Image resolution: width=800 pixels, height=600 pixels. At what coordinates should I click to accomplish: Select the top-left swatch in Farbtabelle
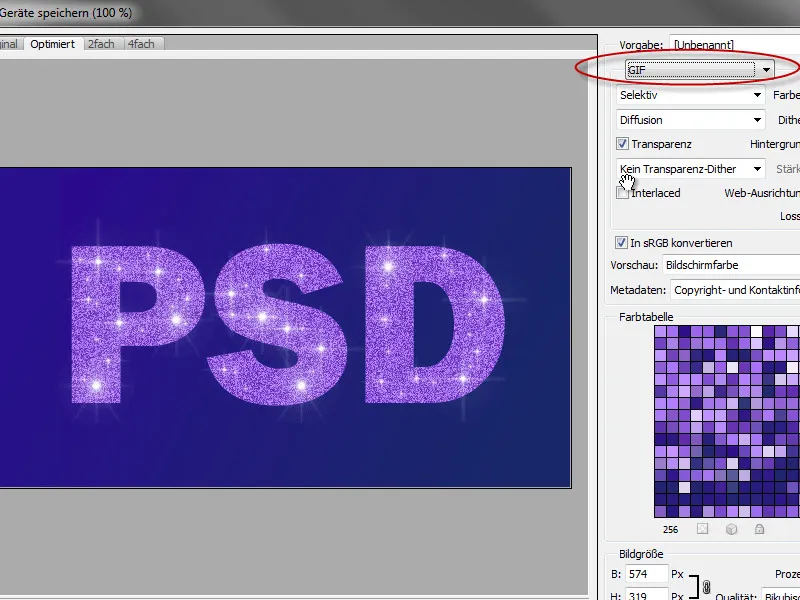pyautogui.click(x=660, y=331)
